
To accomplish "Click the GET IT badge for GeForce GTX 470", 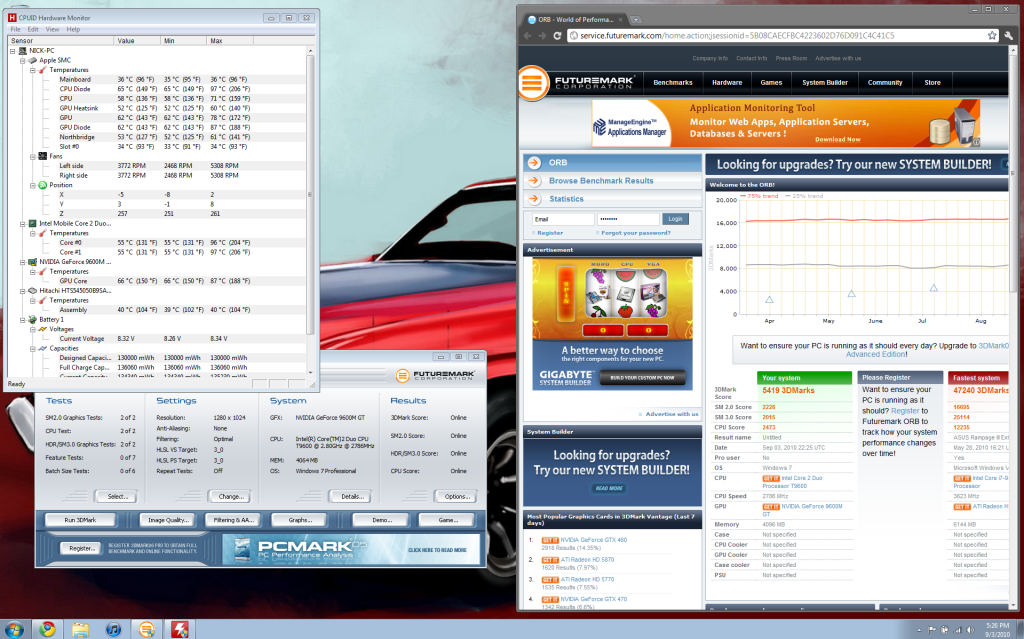I will click(550, 599).
